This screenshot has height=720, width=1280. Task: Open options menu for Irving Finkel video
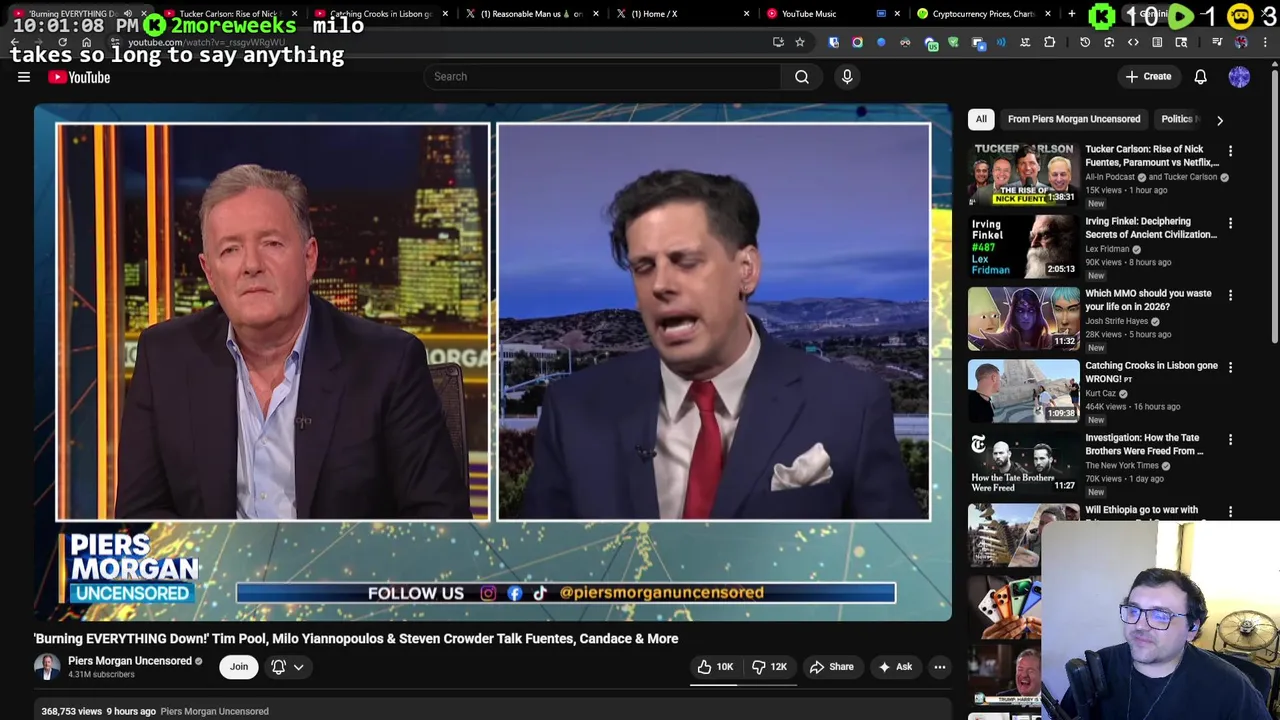coord(1230,223)
